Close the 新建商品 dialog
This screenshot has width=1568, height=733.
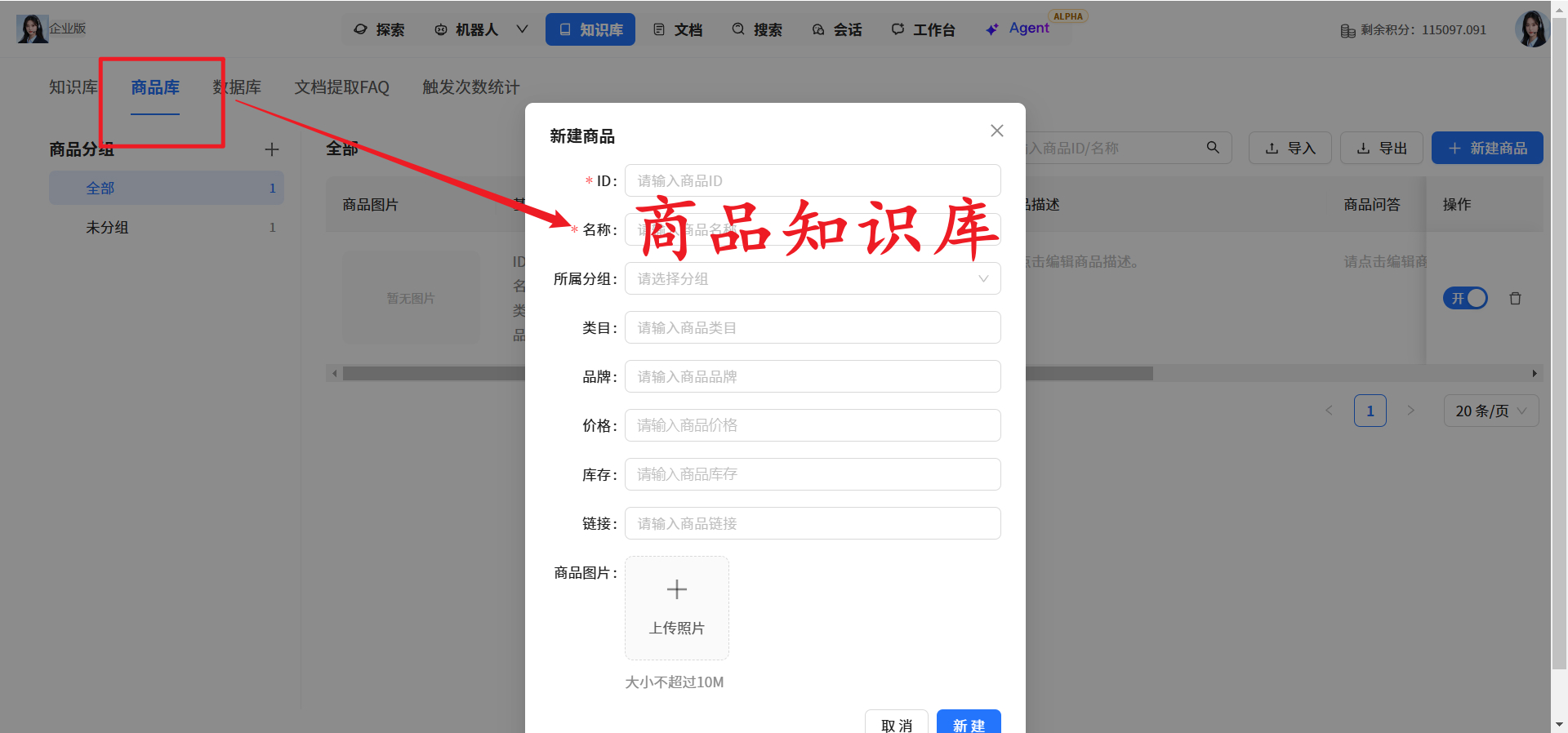tap(996, 131)
